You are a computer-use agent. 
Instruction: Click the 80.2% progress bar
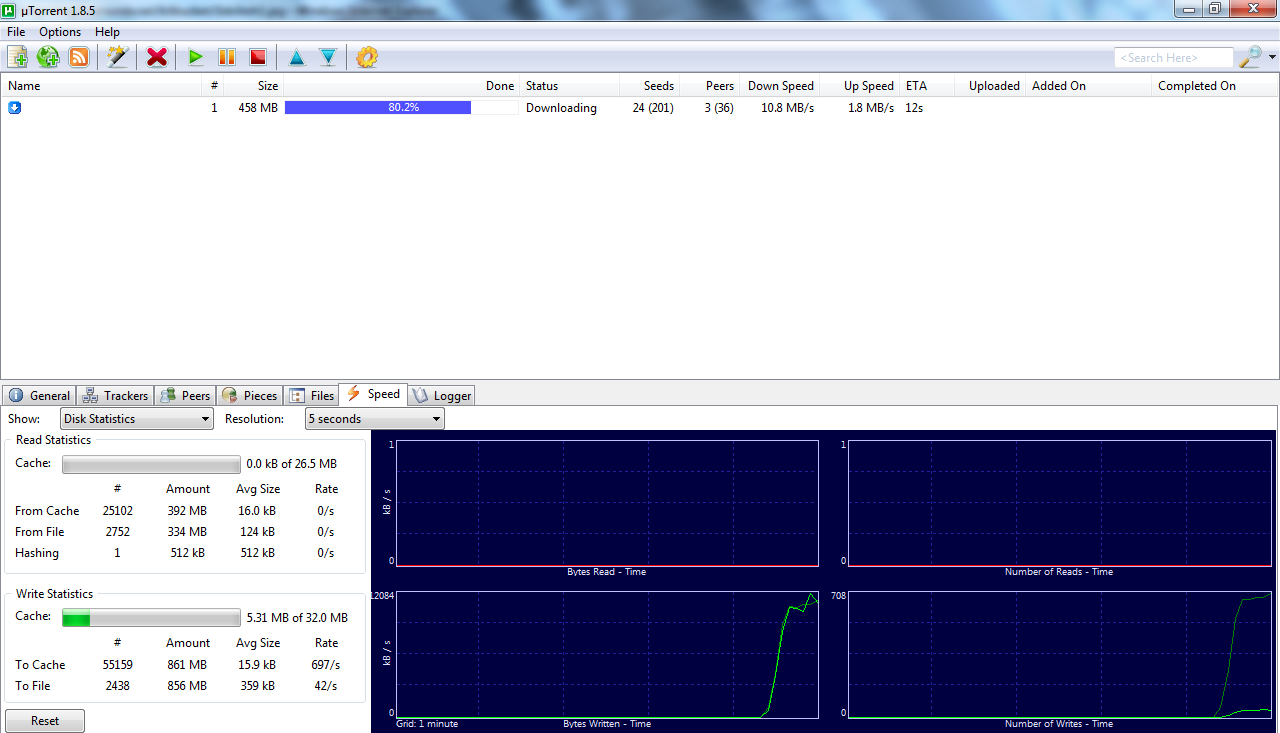(402, 108)
